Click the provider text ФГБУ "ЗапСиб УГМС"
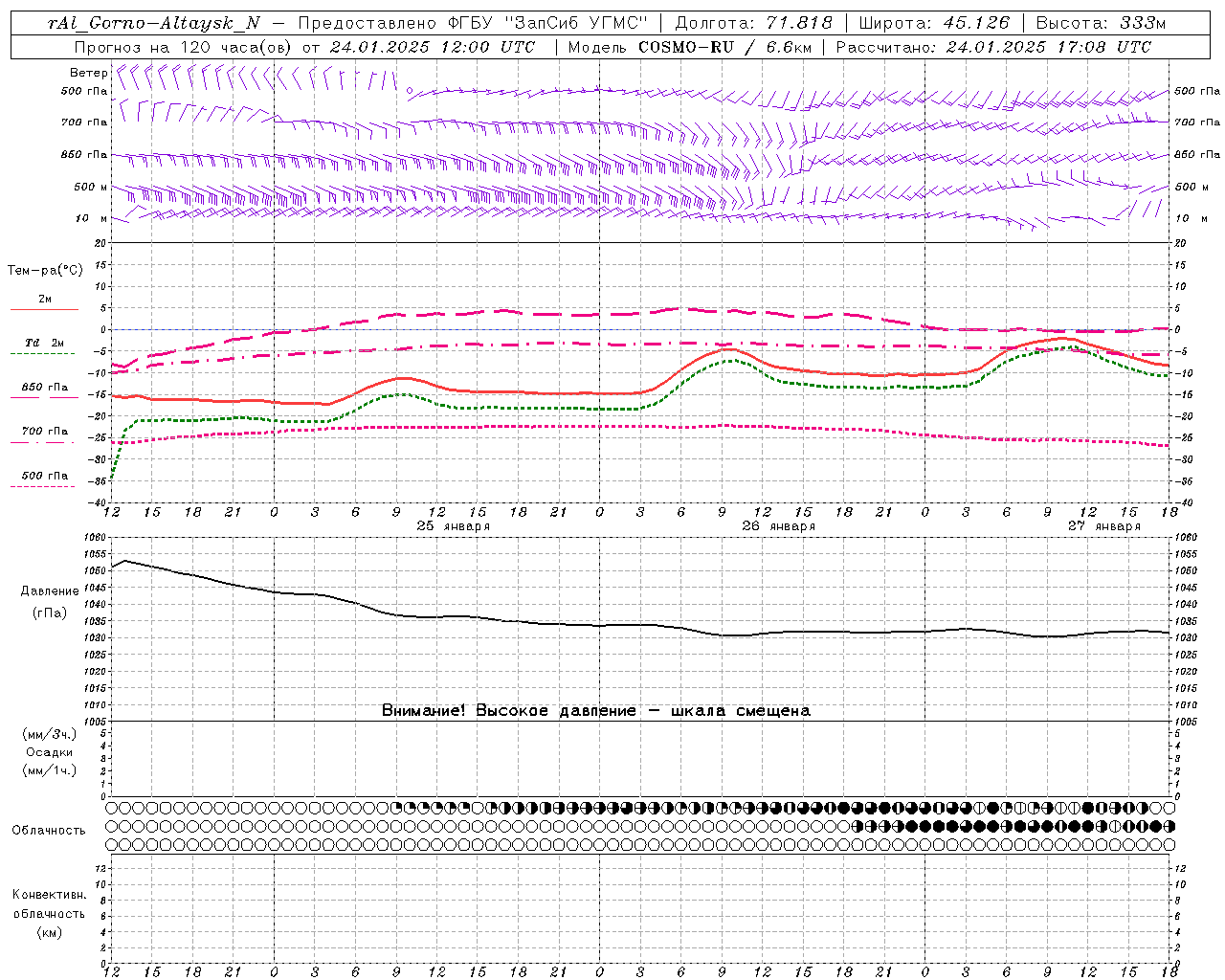This screenshot has width=1225, height=980. pyautogui.click(x=548, y=23)
